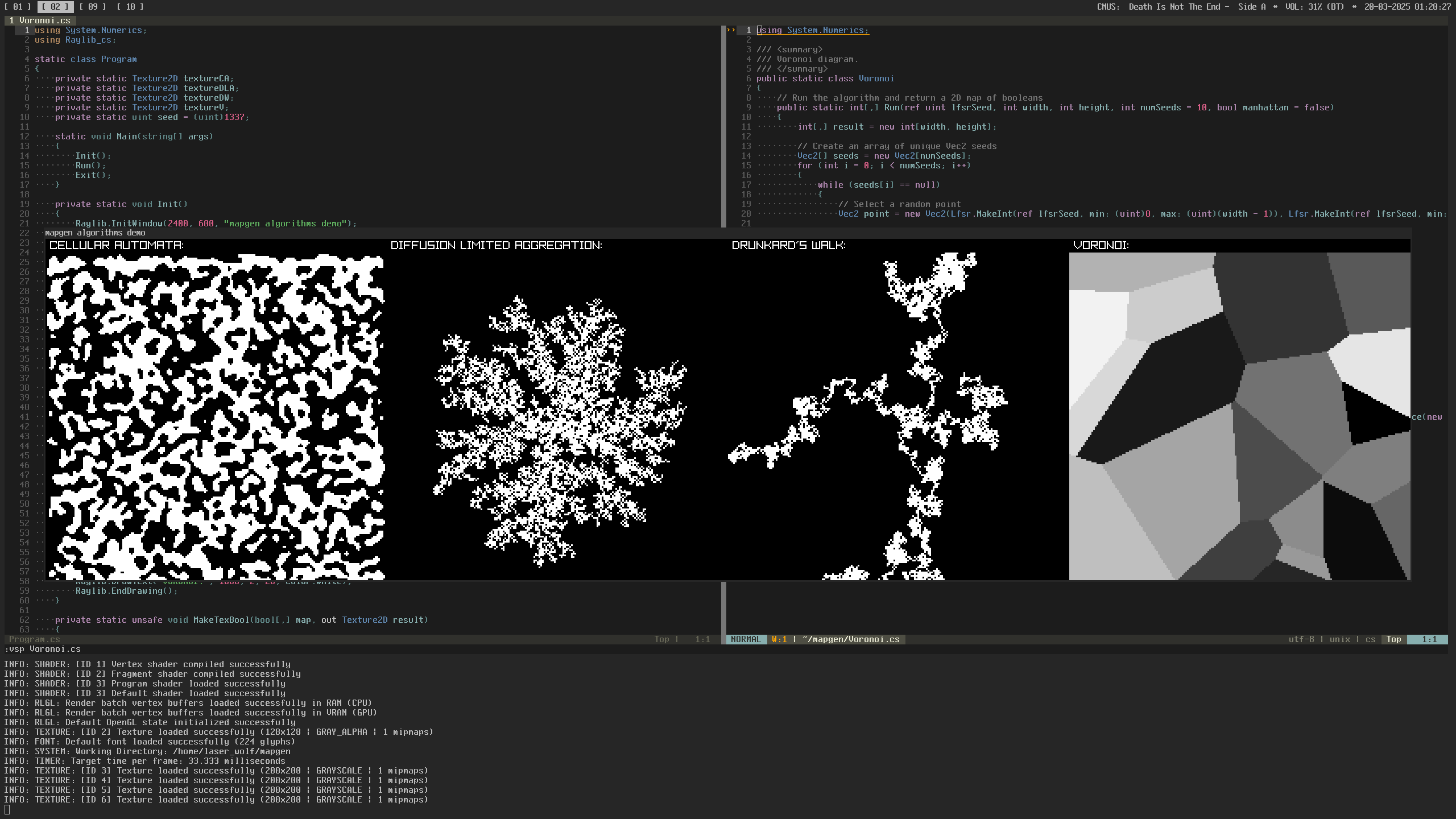Click the unix file format indicator
1456x819 pixels.
pos(1340,639)
